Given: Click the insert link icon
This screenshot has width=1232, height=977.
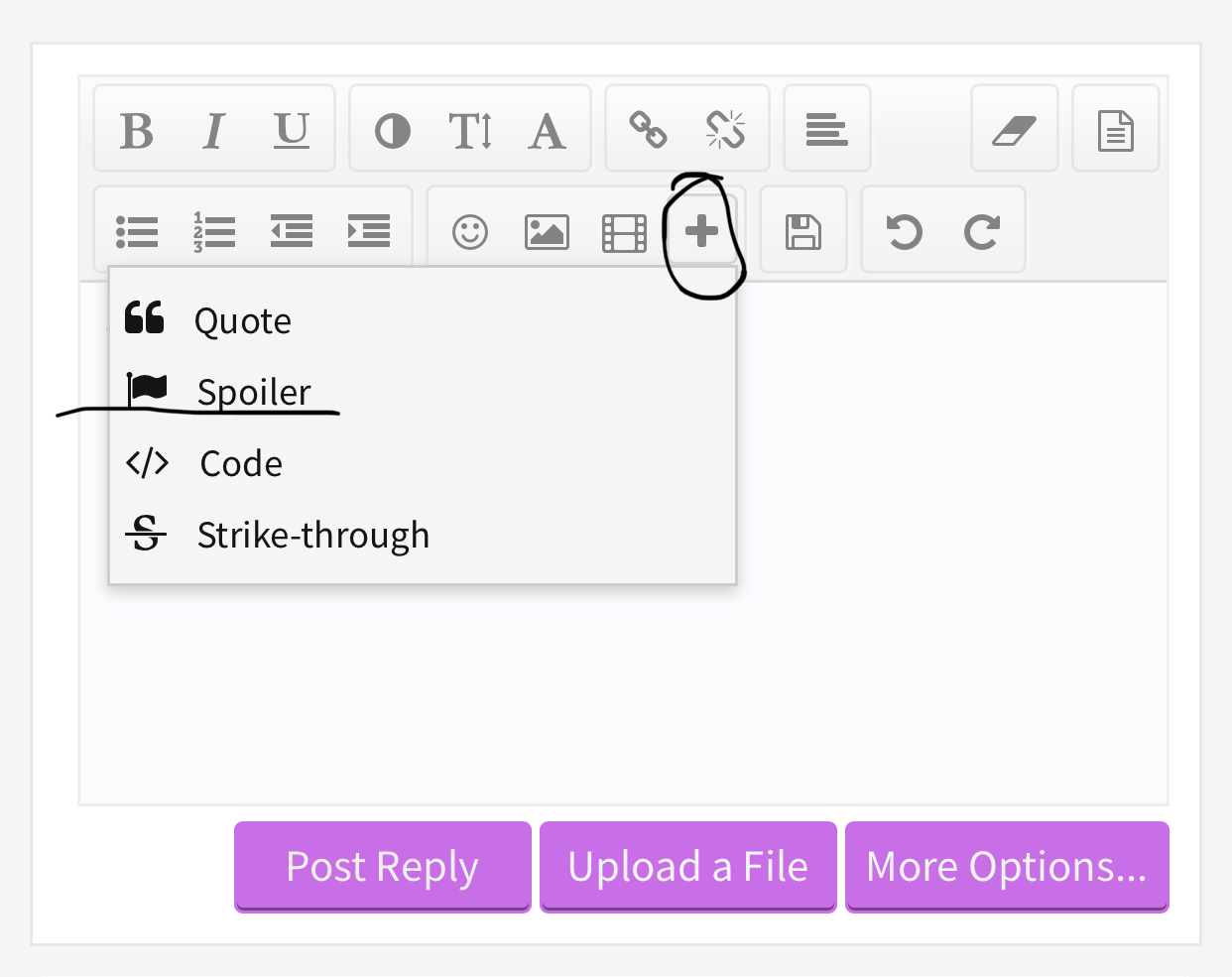Looking at the screenshot, I should click(649, 129).
